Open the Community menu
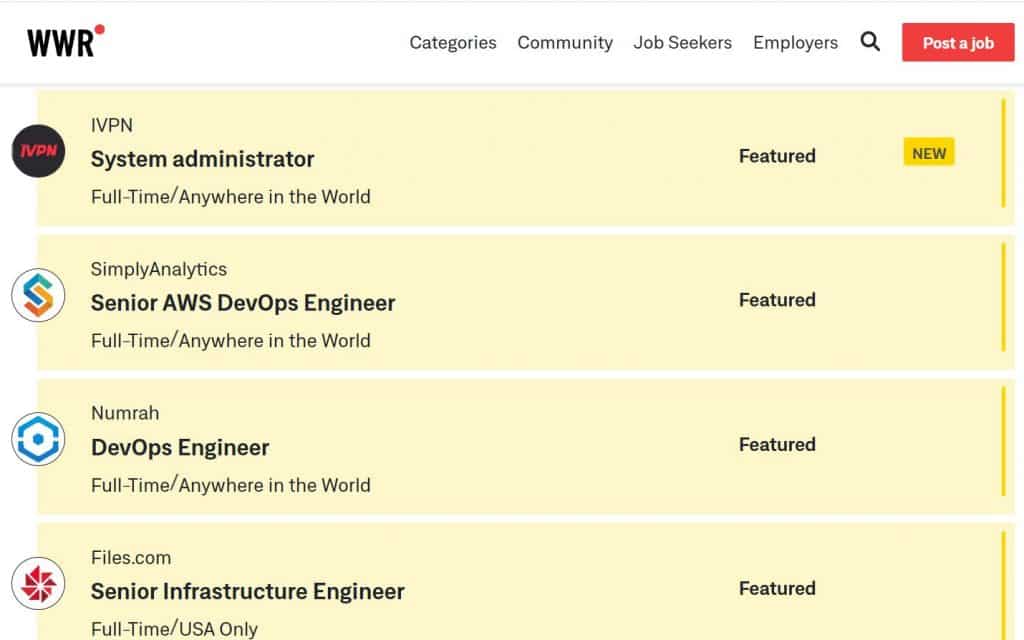 pos(565,42)
